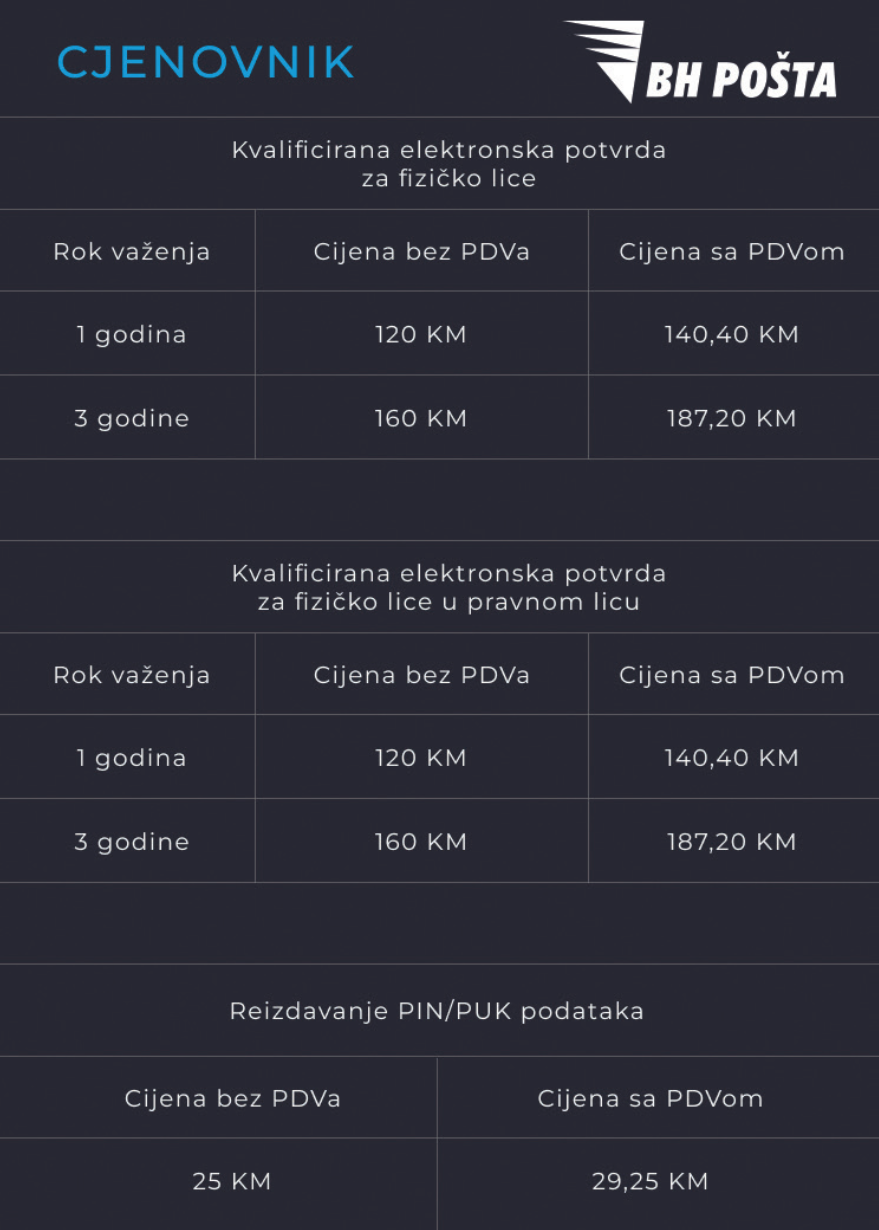
Task: Click '1 godina' in the topmost table
Action: (x=132, y=334)
